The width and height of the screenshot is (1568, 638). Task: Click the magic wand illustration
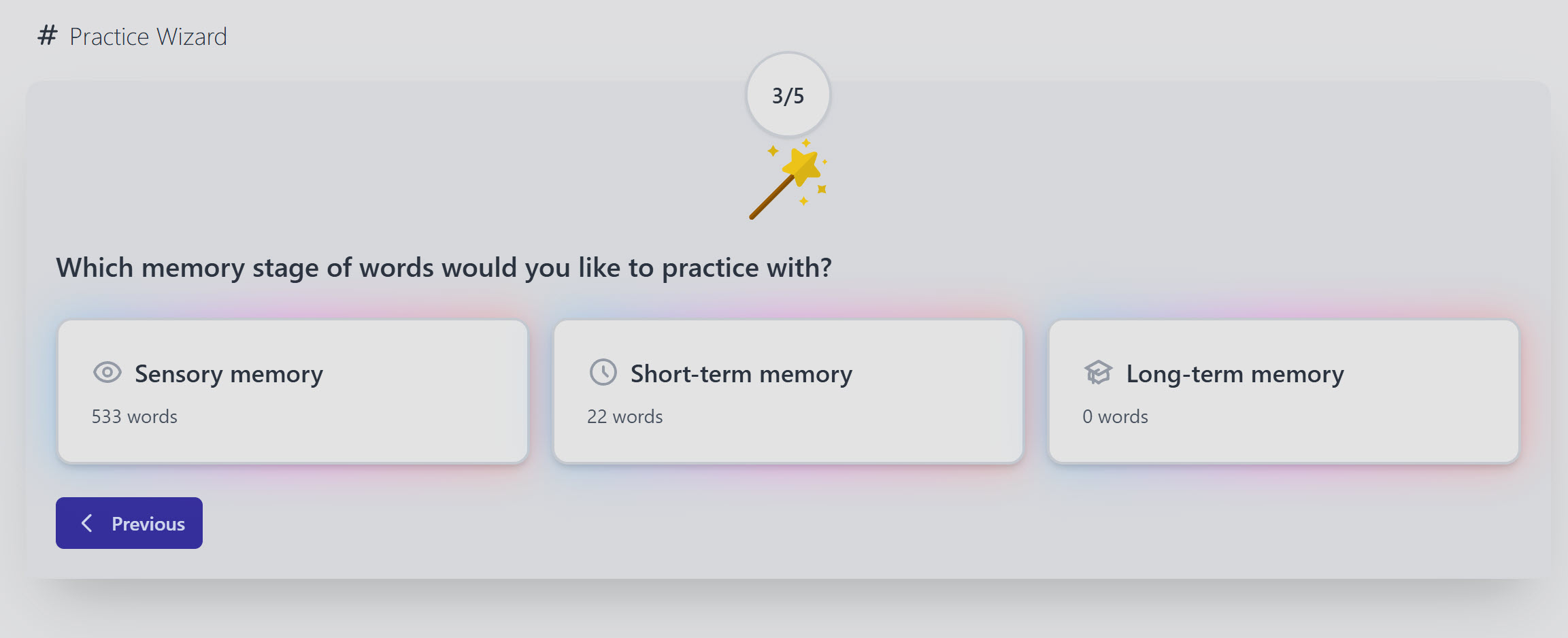point(787,181)
